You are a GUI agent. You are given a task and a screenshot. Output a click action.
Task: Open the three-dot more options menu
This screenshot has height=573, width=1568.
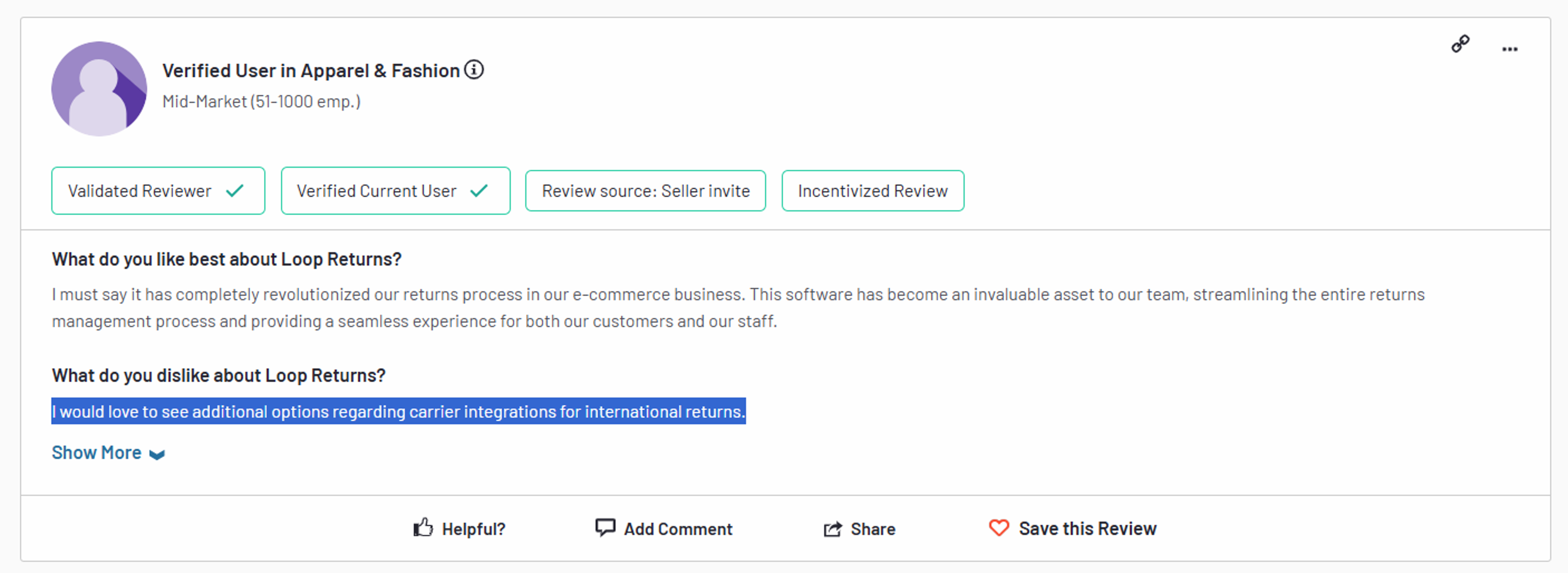coord(1510,49)
